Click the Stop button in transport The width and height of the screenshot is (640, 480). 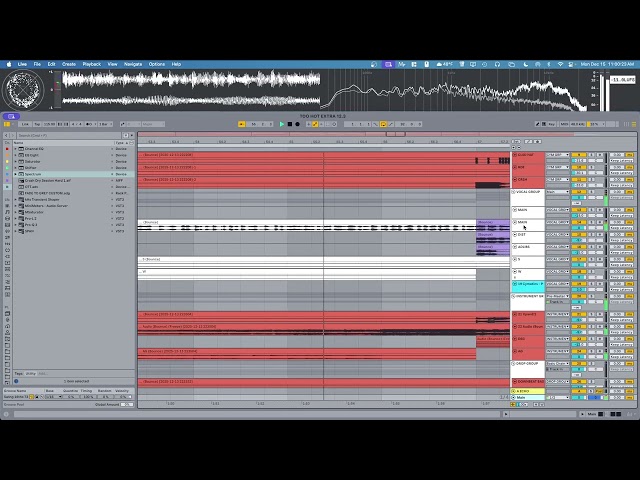point(290,124)
